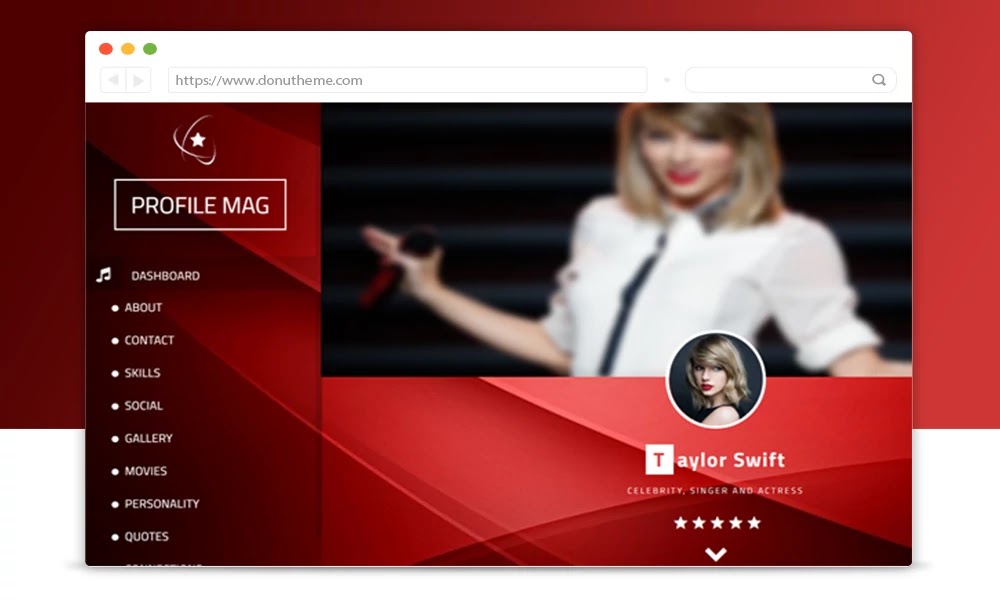
Task: Click the star logo above Profile Mag
Action: [196, 140]
